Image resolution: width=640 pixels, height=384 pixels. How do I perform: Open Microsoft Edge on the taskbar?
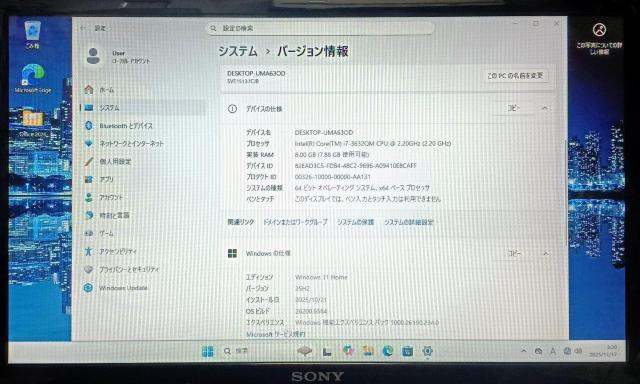click(x=388, y=351)
